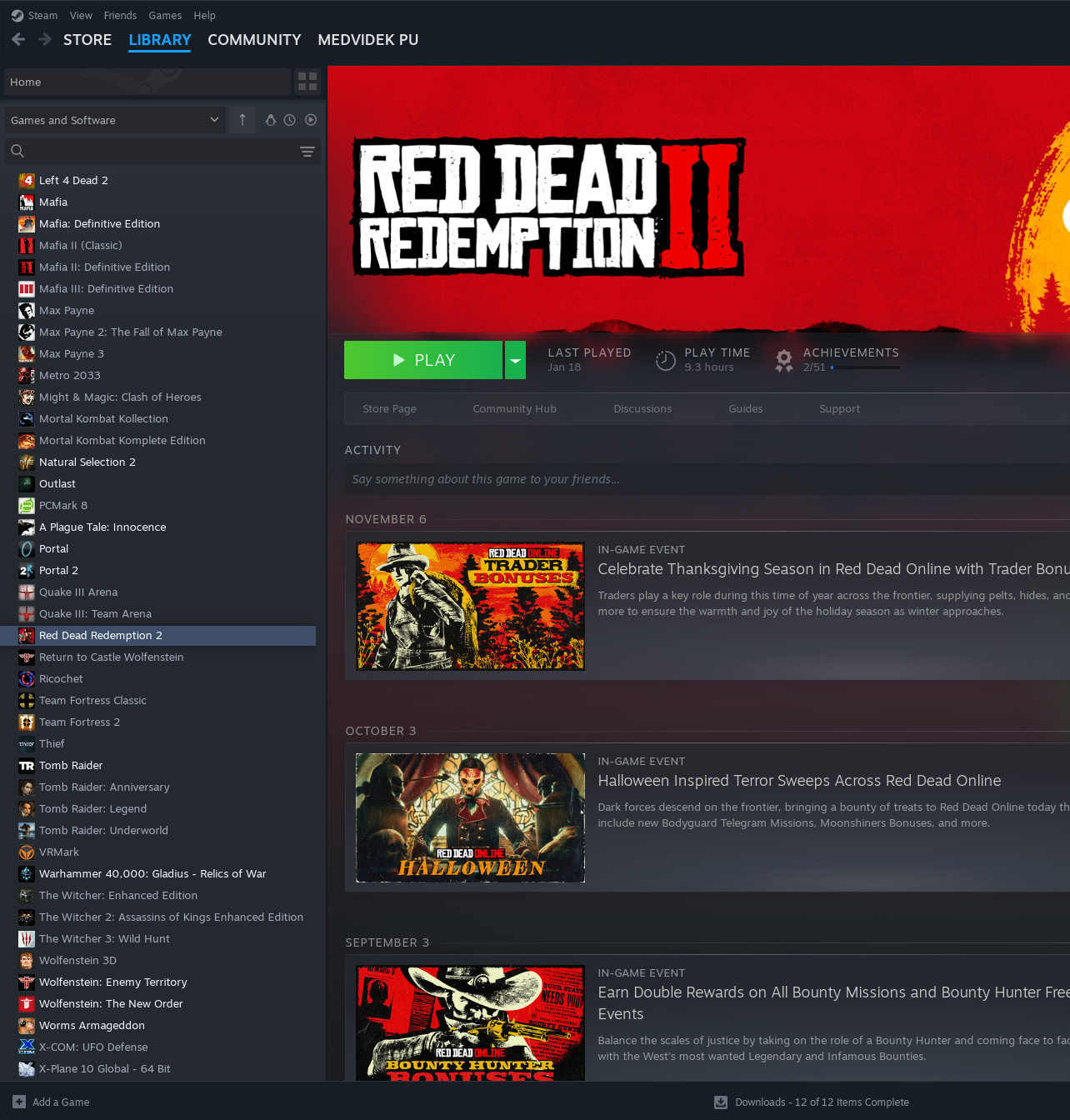Open the library advanced filter icon
The width and height of the screenshot is (1070, 1120).
click(307, 151)
